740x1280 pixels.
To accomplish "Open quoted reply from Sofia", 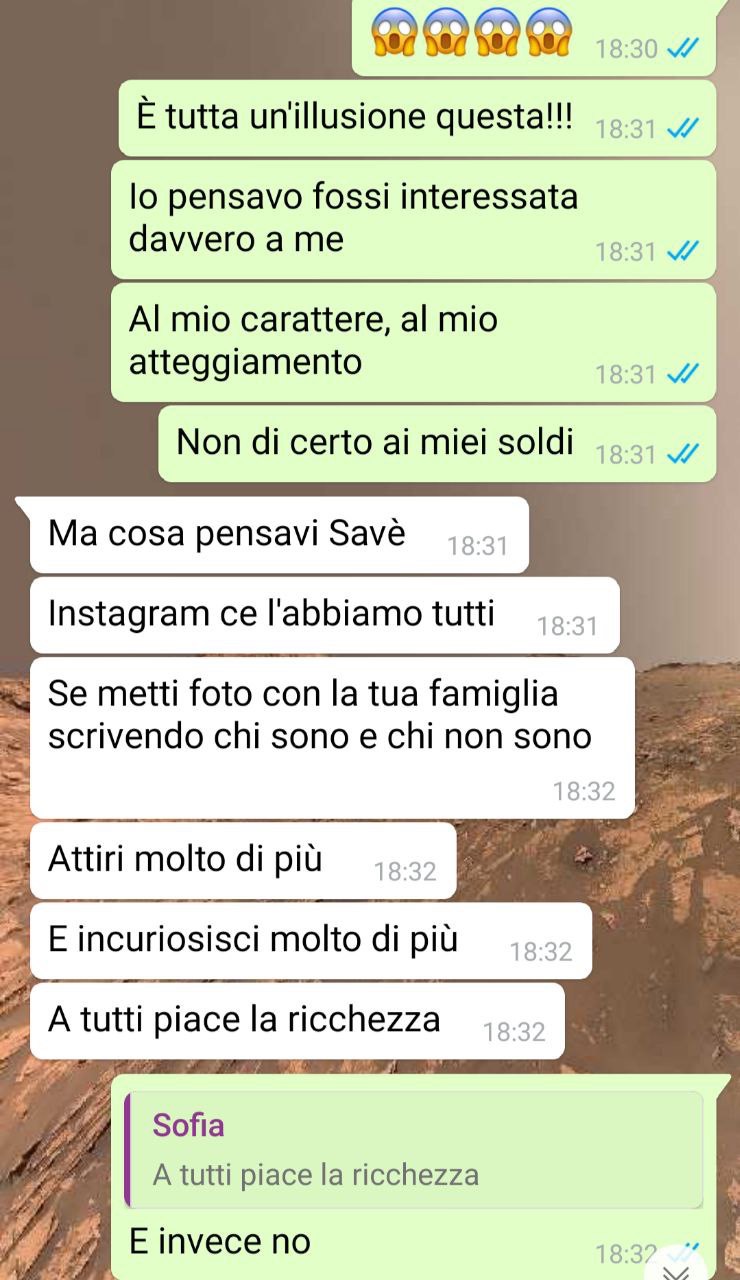I will click(415, 1150).
